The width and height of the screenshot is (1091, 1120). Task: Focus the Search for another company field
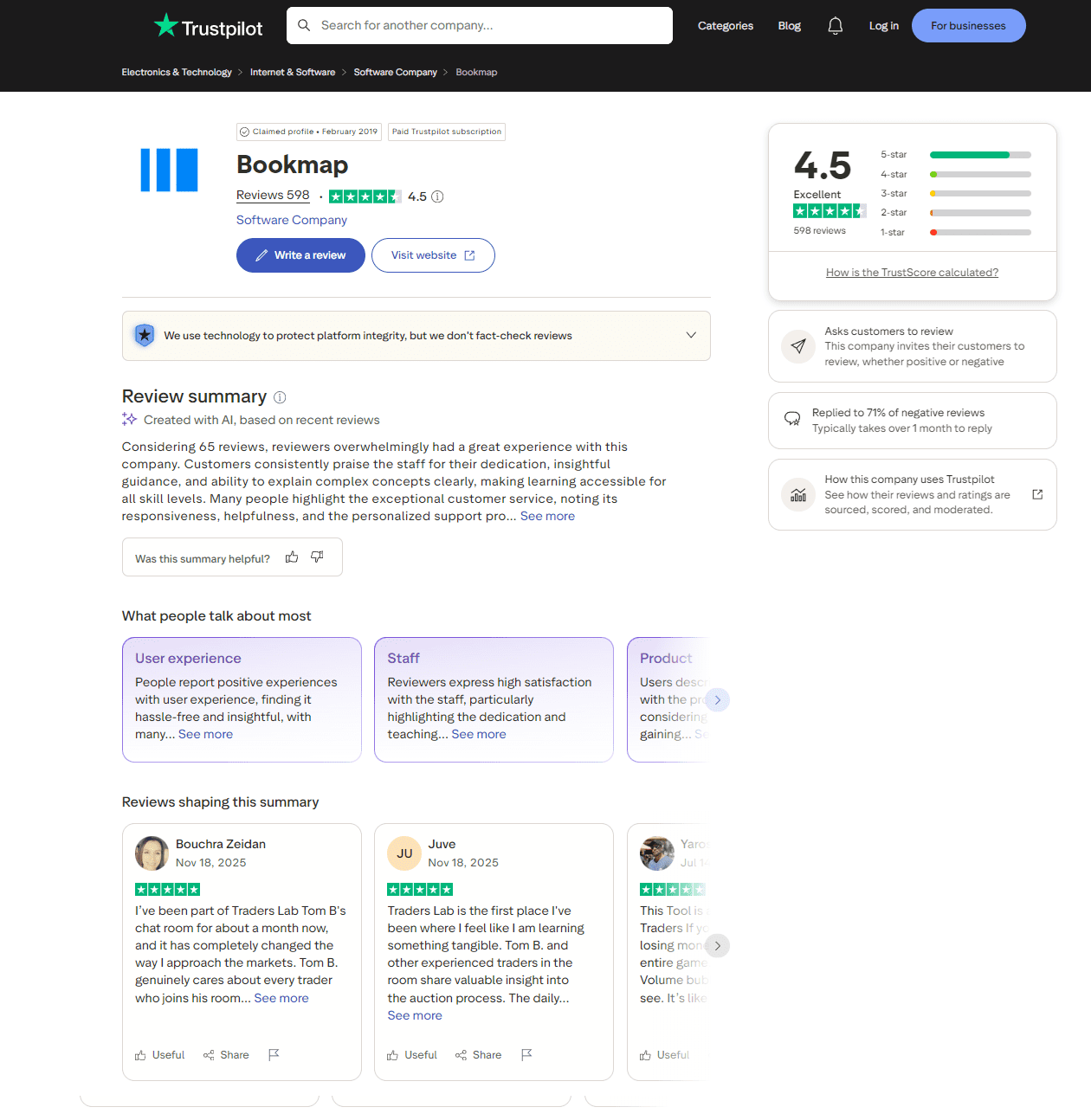point(480,25)
